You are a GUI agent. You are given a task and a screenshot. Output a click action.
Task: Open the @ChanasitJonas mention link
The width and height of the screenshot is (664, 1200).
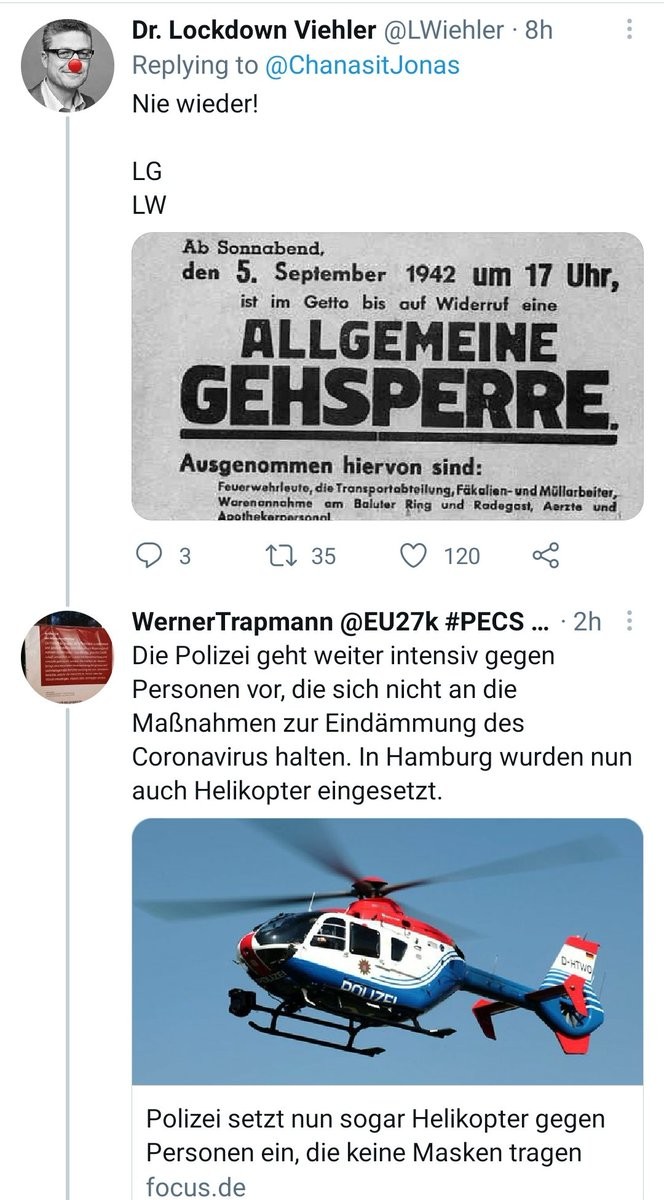point(361,66)
